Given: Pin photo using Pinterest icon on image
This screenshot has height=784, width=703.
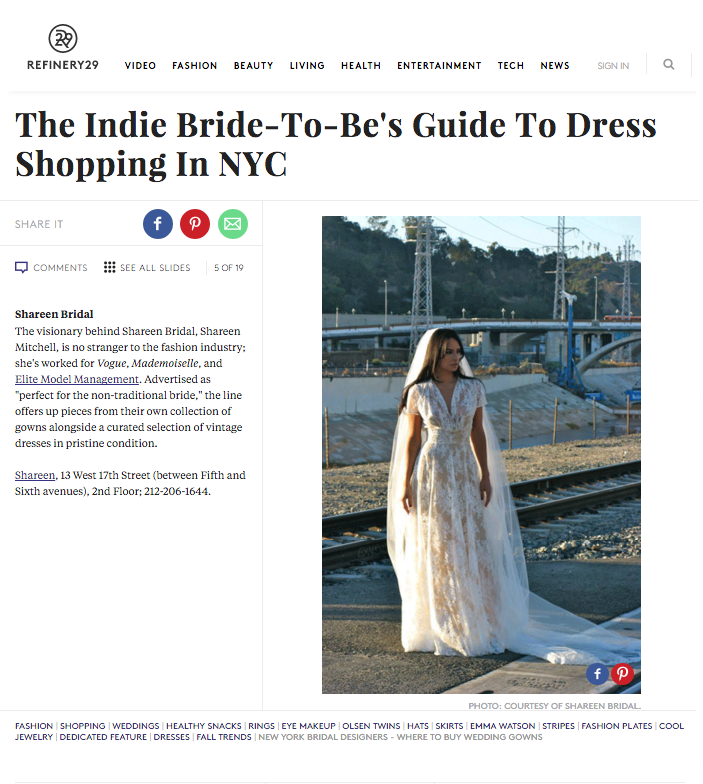Looking at the screenshot, I should [x=622, y=674].
